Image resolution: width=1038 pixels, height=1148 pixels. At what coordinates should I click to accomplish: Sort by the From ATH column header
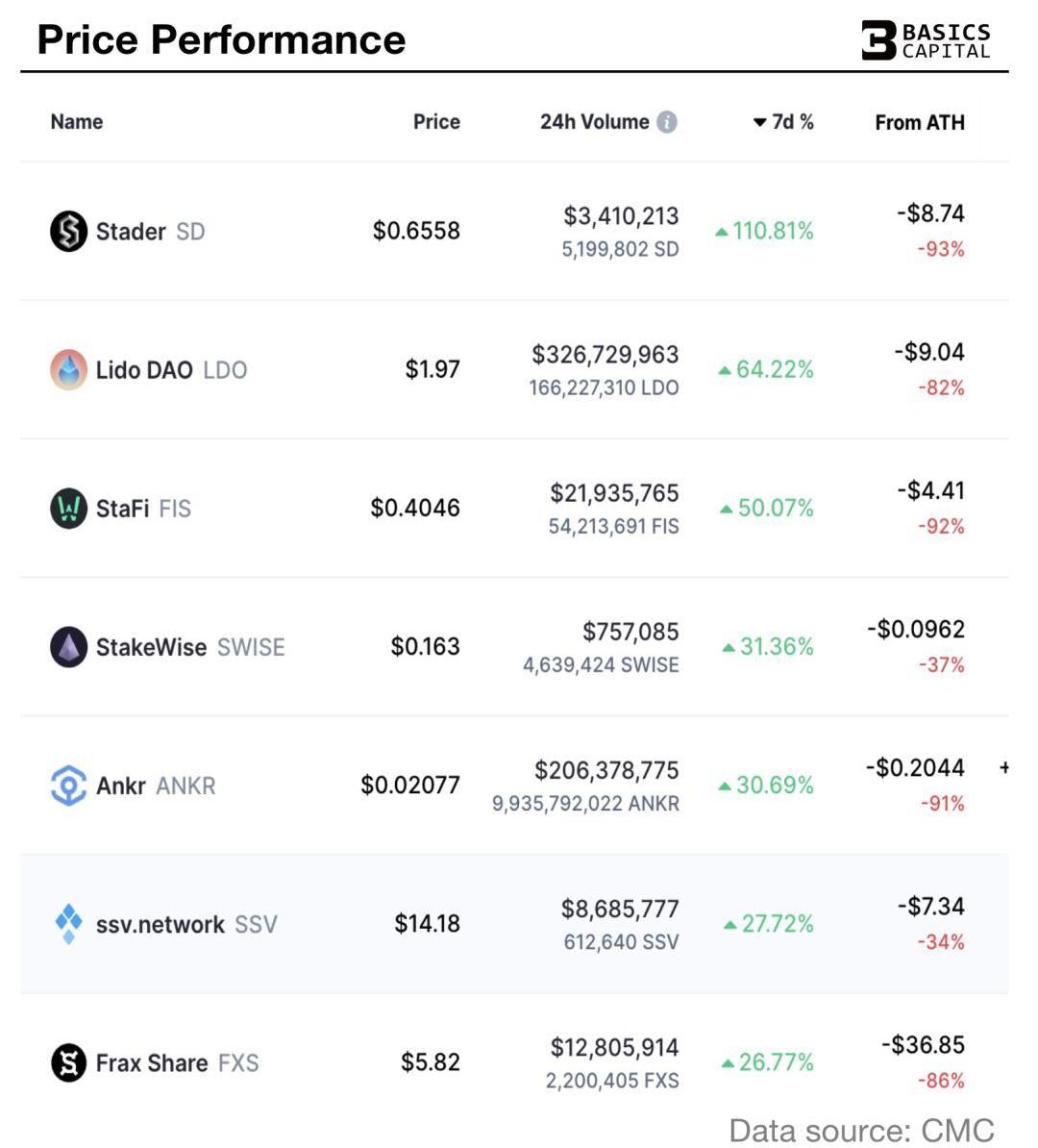[x=919, y=122]
